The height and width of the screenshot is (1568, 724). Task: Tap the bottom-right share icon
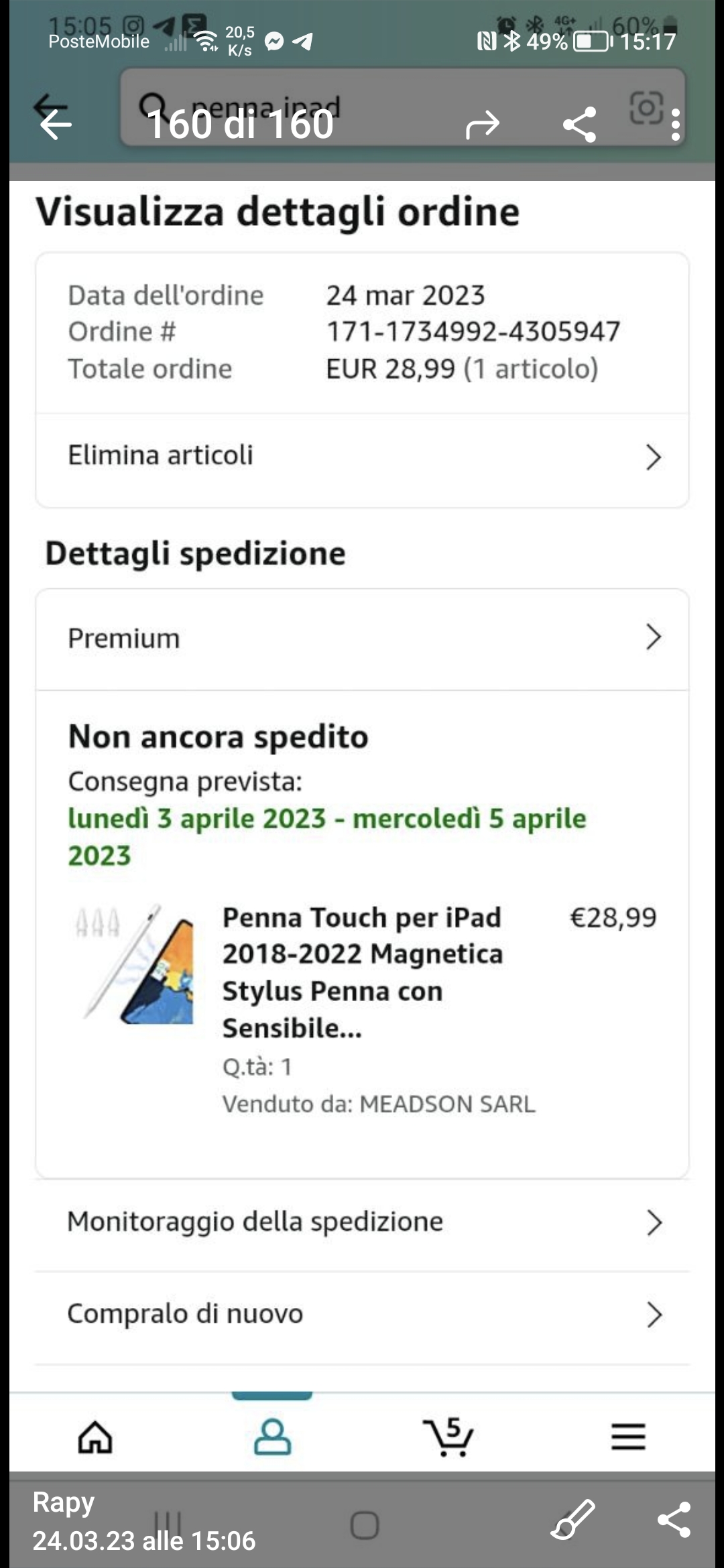coord(674,1520)
